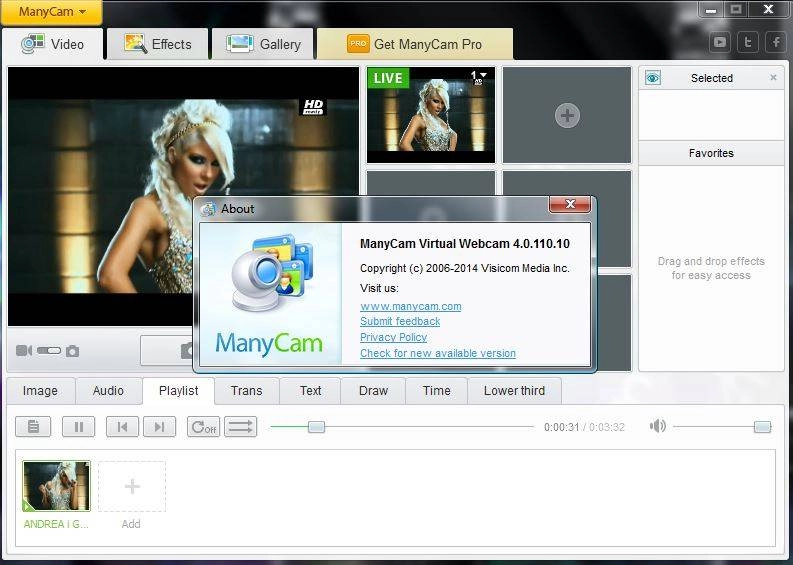Click the small snapshot camera icon

73,351
